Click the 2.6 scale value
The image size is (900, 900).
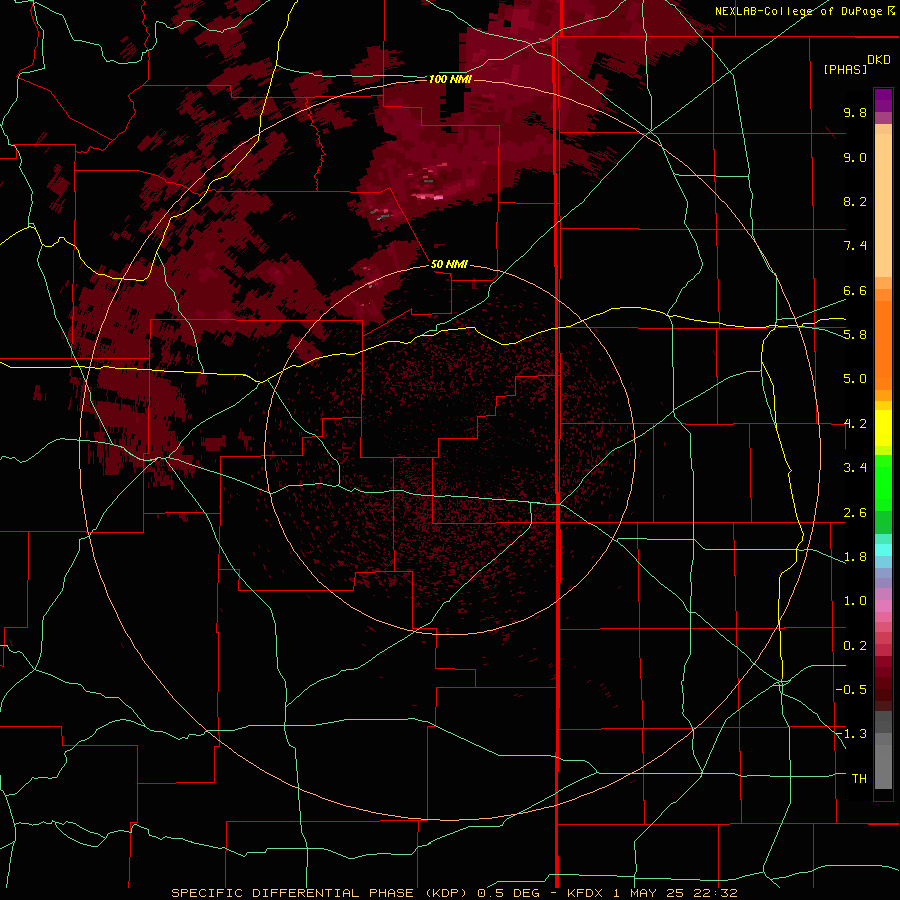click(x=855, y=513)
